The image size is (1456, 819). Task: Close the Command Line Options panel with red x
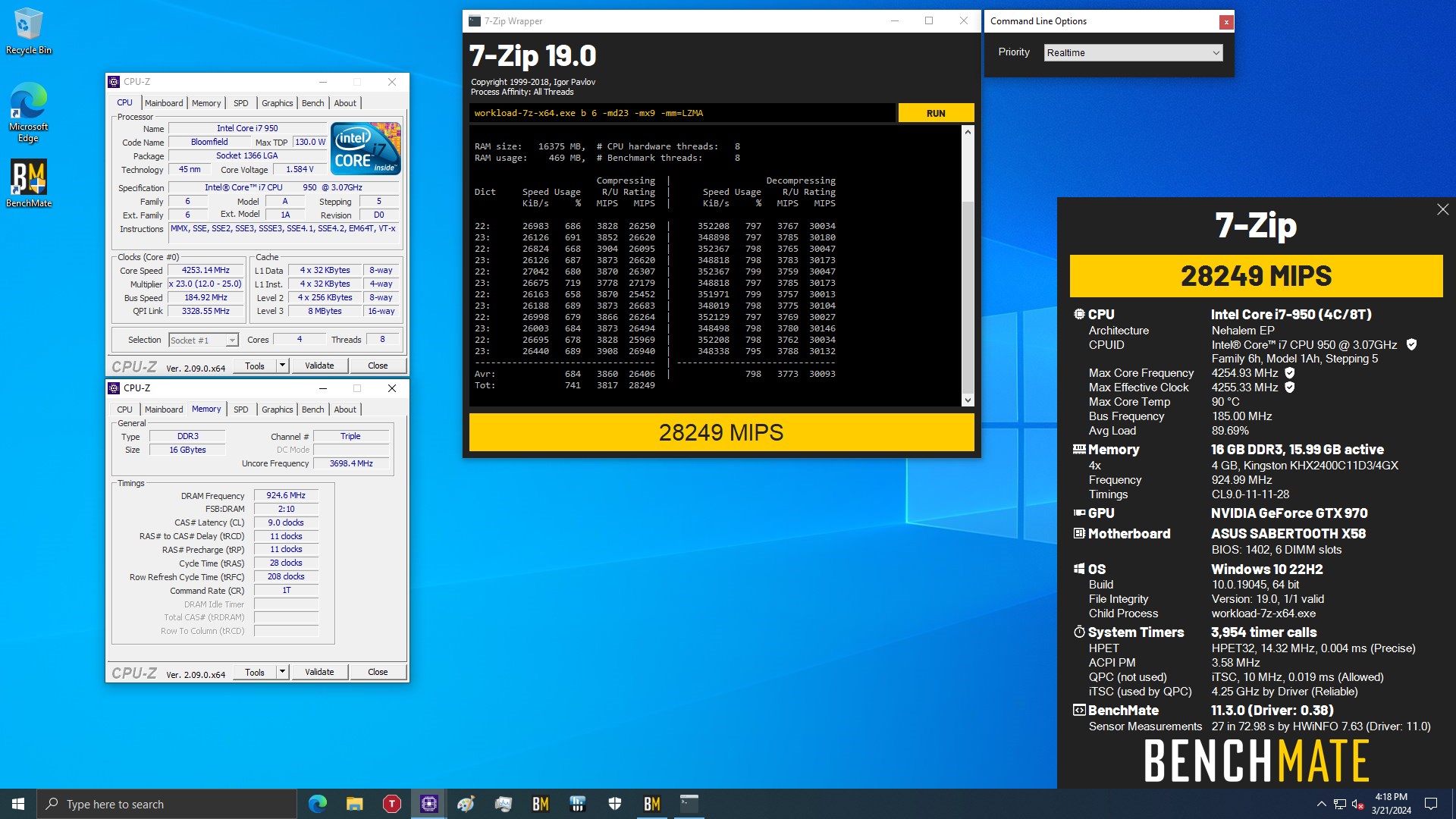point(1225,22)
